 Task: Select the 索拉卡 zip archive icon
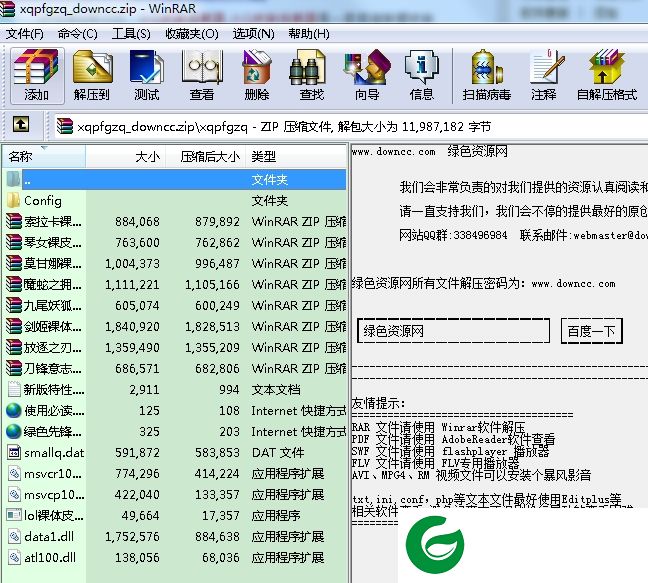coord(14,221)
